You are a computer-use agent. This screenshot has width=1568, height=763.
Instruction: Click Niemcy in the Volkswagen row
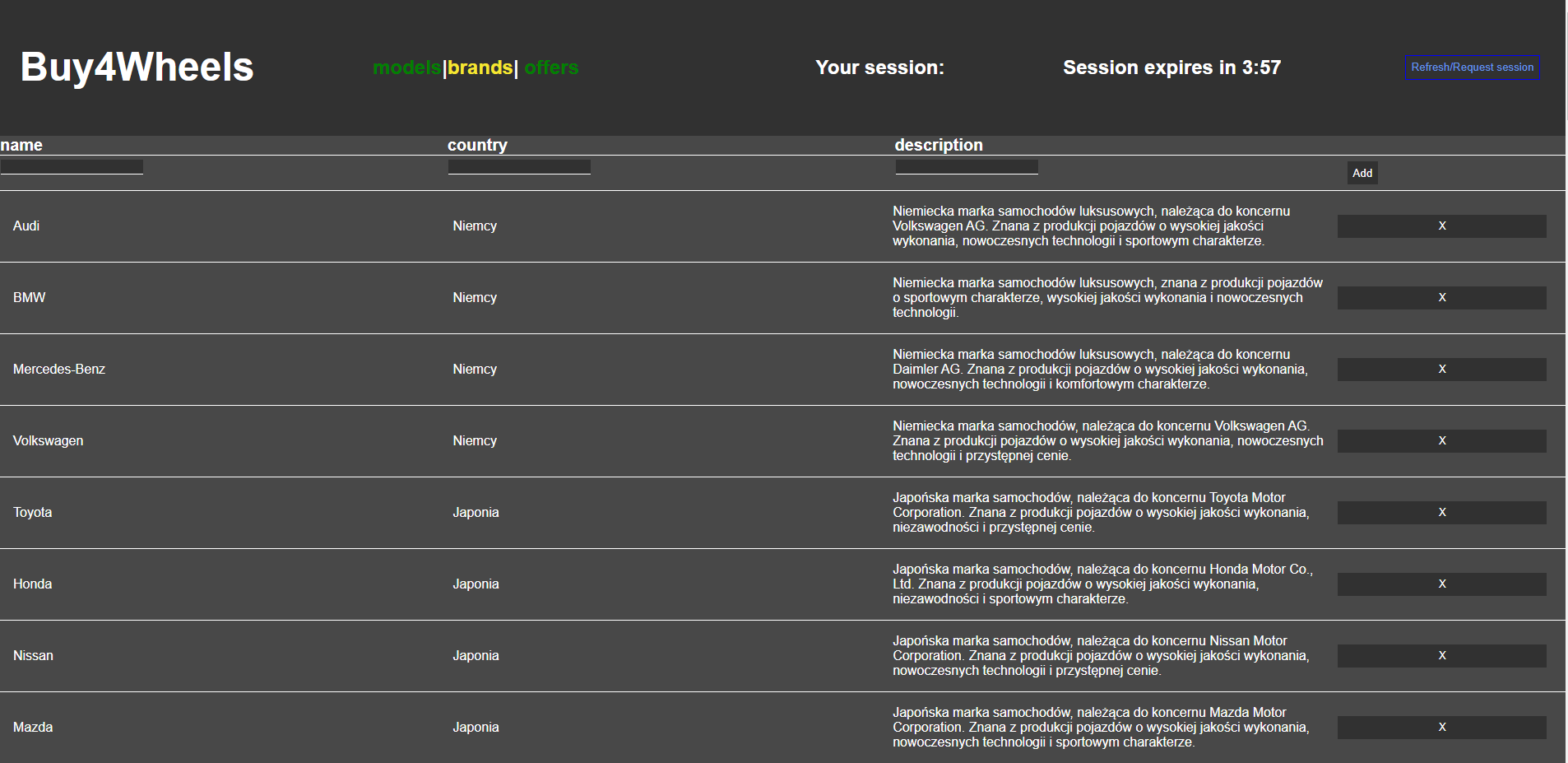pyautogui.click(x=475, y=441)
